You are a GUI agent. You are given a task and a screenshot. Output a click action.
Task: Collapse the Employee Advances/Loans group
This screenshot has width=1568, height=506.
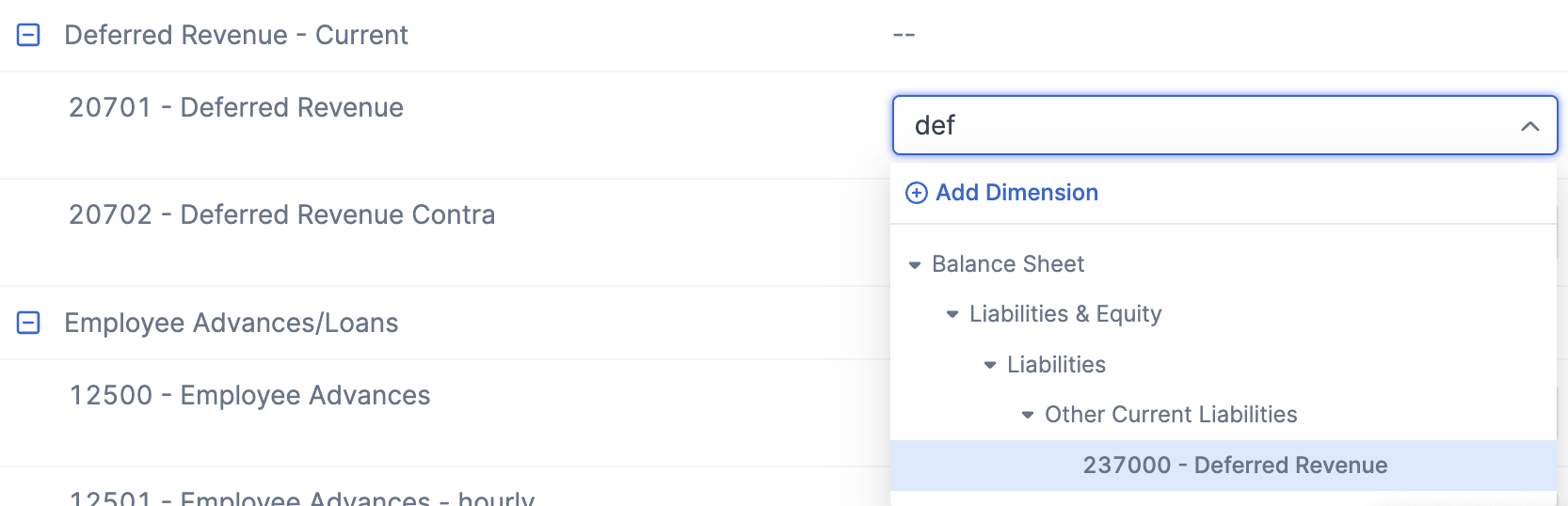[x=29, y=323]
